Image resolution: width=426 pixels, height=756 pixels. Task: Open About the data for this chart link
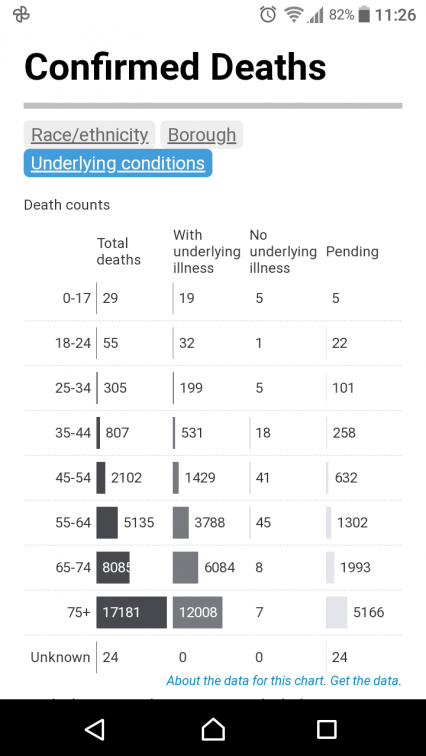click(245, 681)
